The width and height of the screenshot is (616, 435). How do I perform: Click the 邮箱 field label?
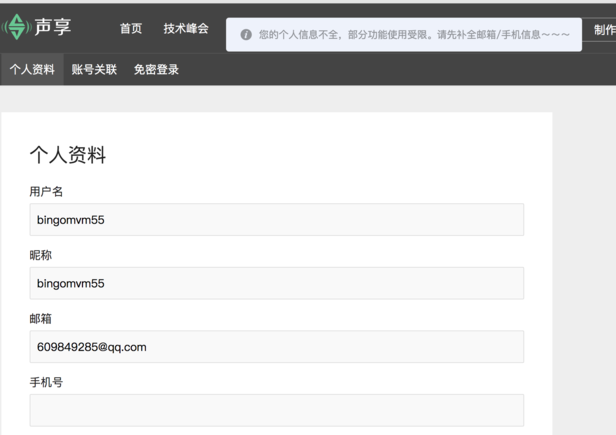click(x=40, y=319)
